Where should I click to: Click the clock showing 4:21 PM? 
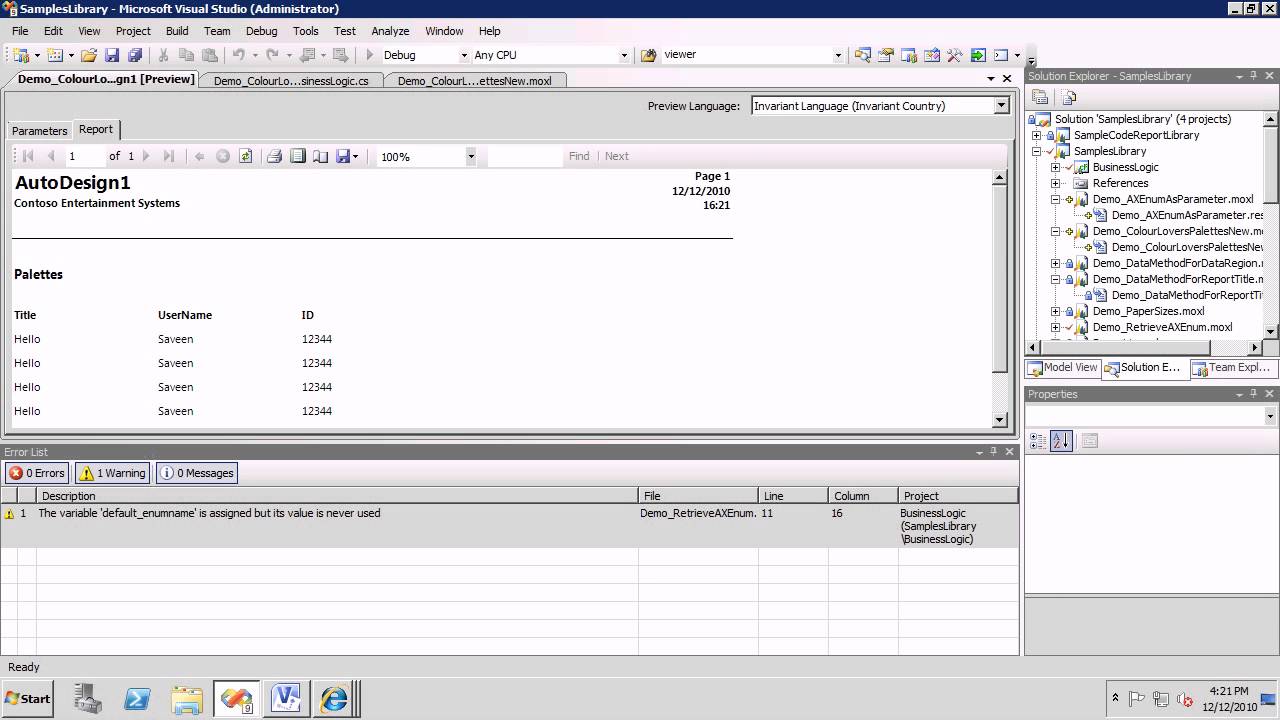tap(1228, 691)
